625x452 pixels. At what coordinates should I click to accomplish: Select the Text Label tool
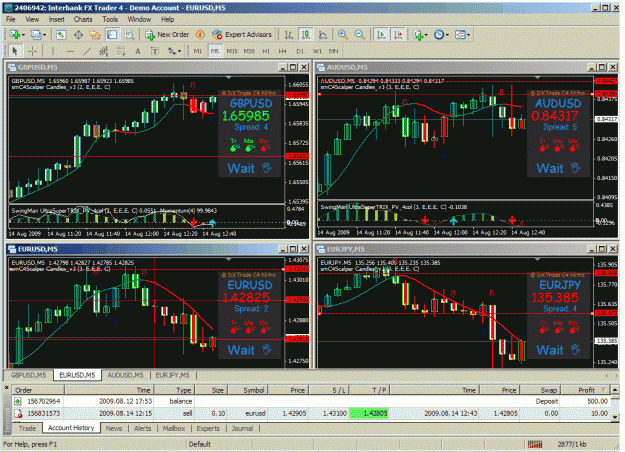pyautogui.click(x=155, y=51)
